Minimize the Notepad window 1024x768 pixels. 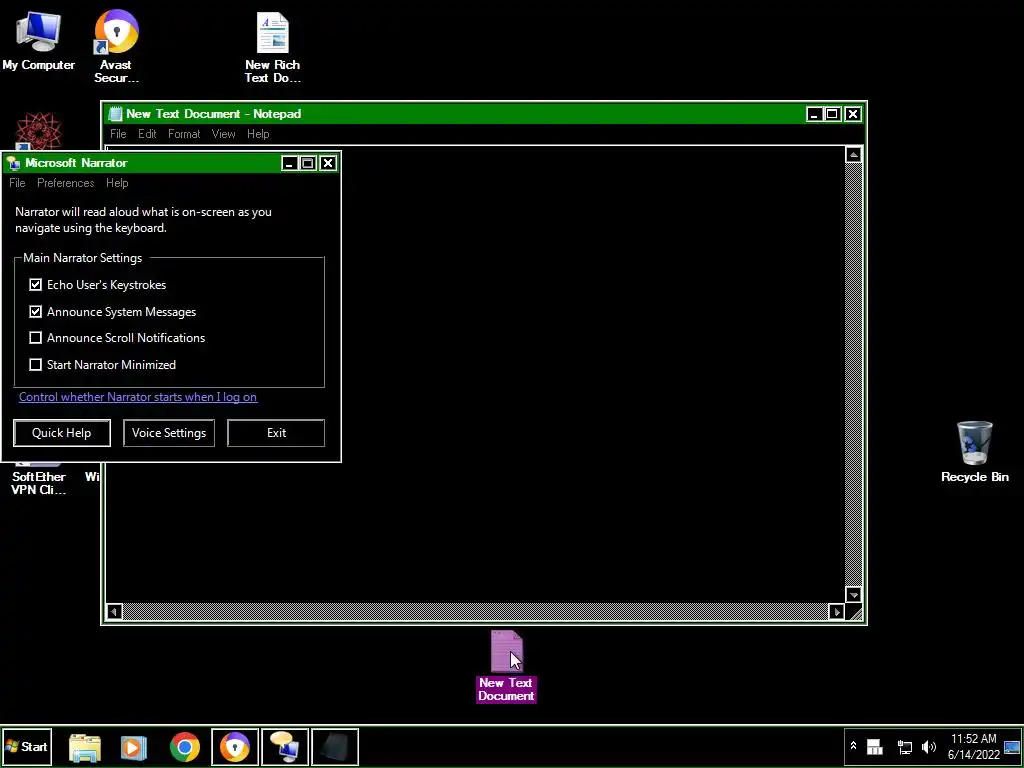tap(814, 114)
